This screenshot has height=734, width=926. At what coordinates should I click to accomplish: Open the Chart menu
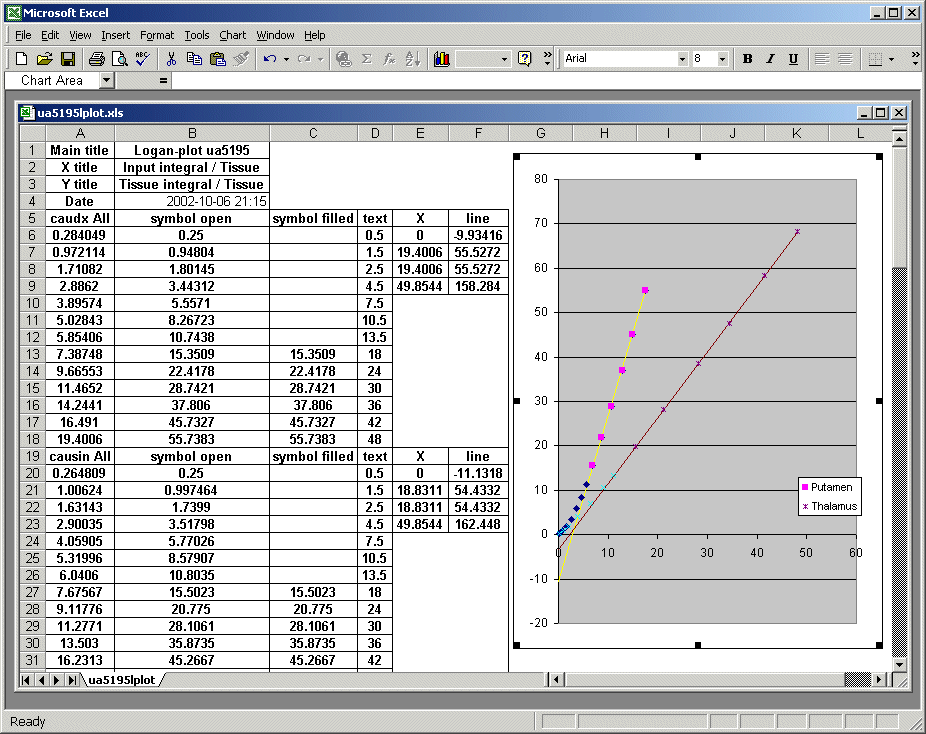pyautogui.click(x=233, y=35)
